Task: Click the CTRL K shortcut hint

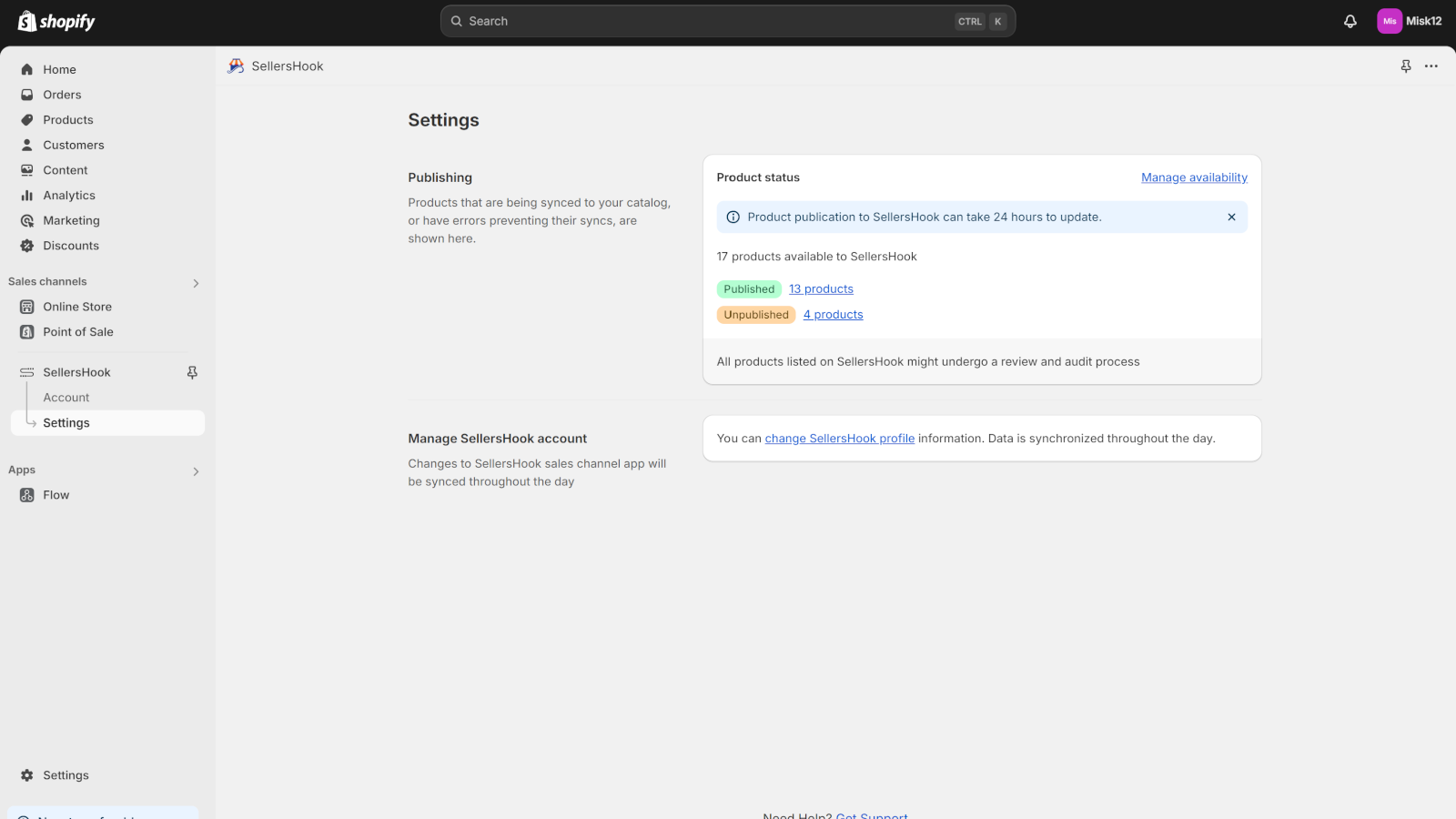Action: click(x=981, y=21)
